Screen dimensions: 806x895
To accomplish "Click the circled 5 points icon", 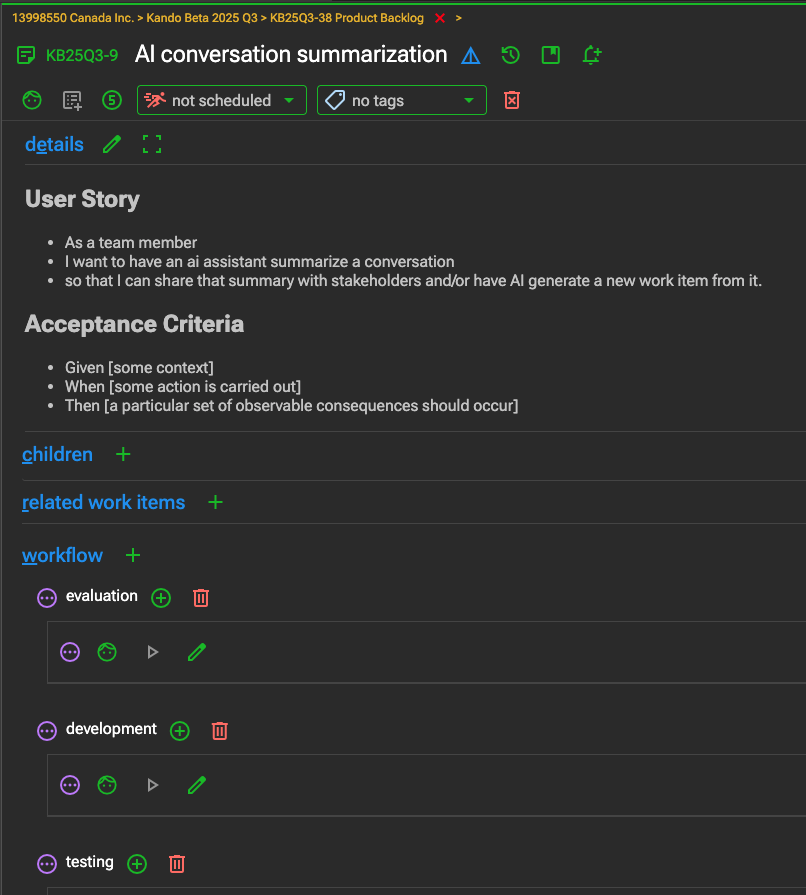I will point(112,100).
